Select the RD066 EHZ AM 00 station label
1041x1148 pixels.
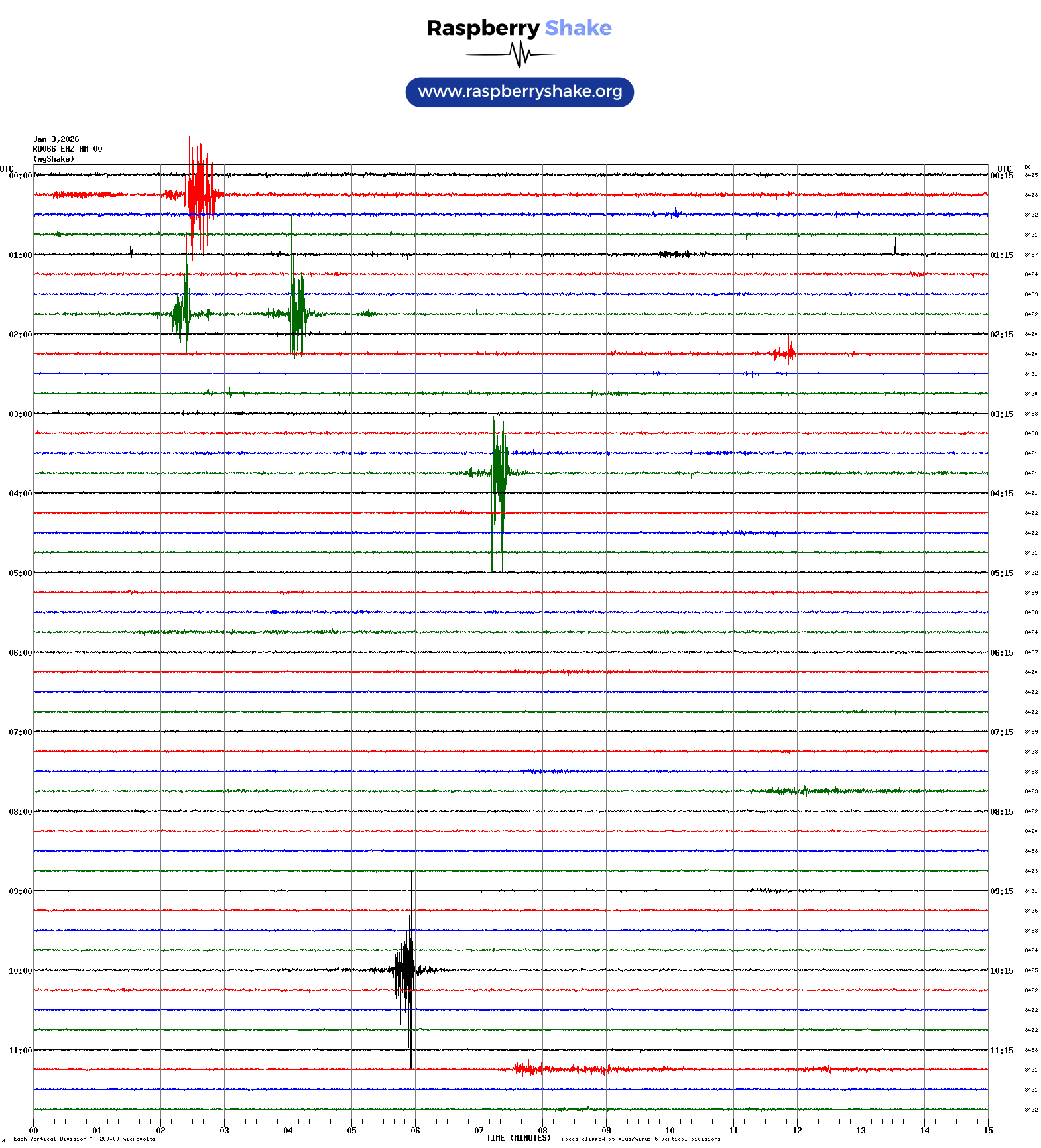[67, 149]
